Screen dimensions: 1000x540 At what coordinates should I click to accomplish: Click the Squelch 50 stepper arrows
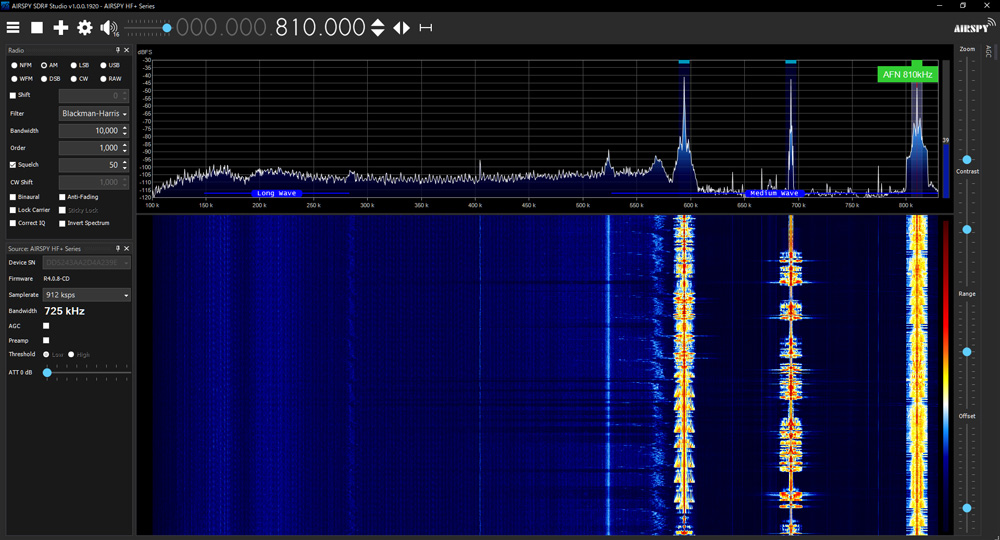pos(125,164)
